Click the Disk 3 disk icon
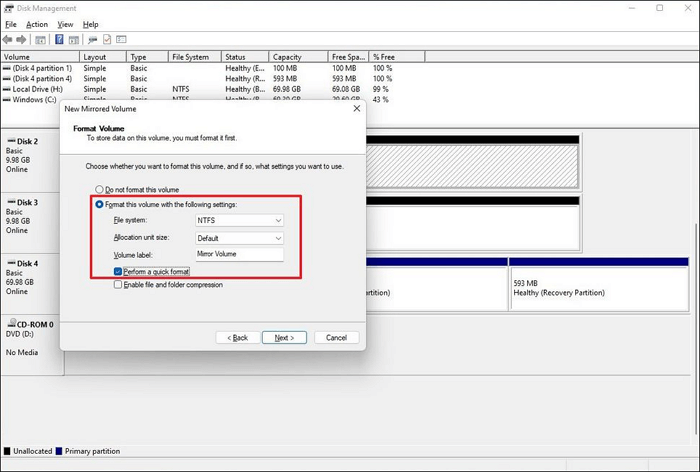700x472 pixels. point(11,202)
